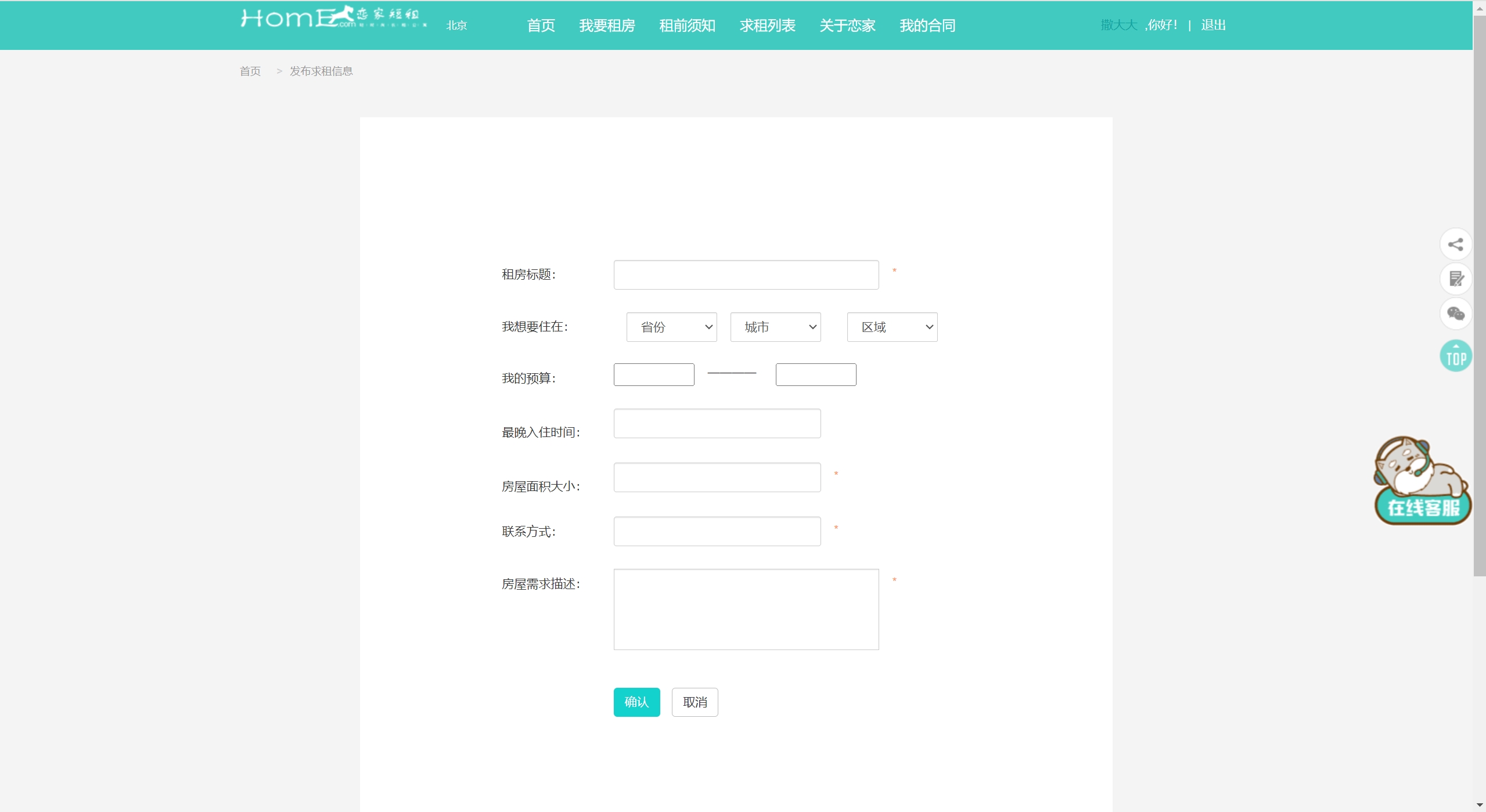Click the 首页 breadcrumb link
Viewport: 1486px width, 812px height.
click(250, 71)
